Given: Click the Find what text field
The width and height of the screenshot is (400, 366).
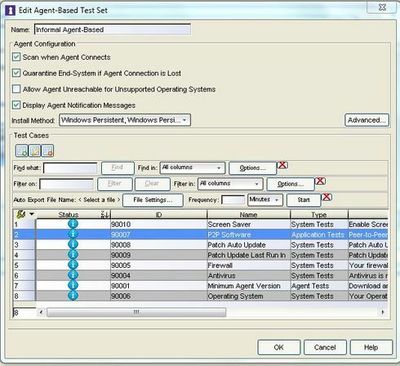Looking at the screenshot, I should [x=70, y=168].
